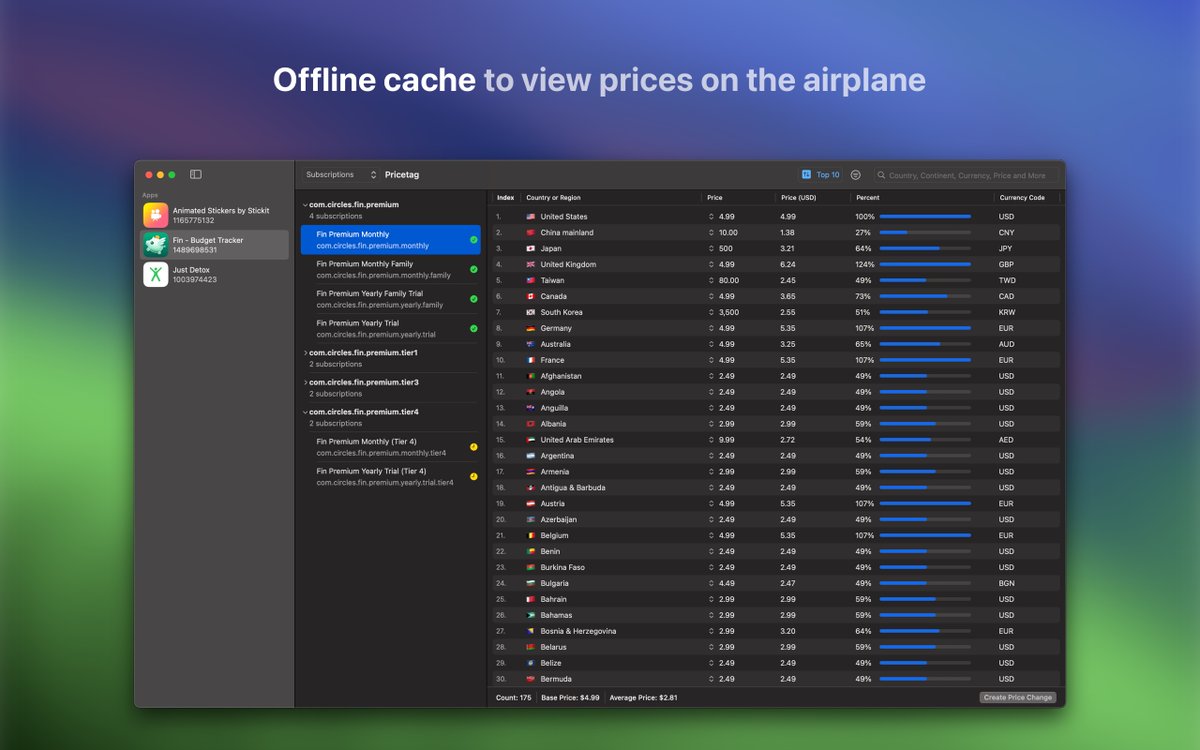Sort by the Price (USD) column header
This screenshot has height=750, width=1200.
(813, 198)
